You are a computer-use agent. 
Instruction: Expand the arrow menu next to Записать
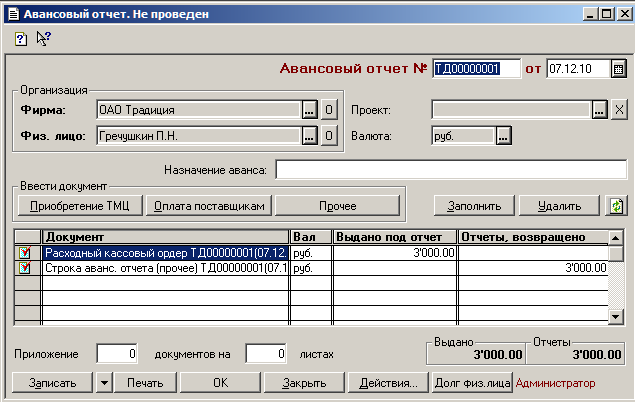103,383
